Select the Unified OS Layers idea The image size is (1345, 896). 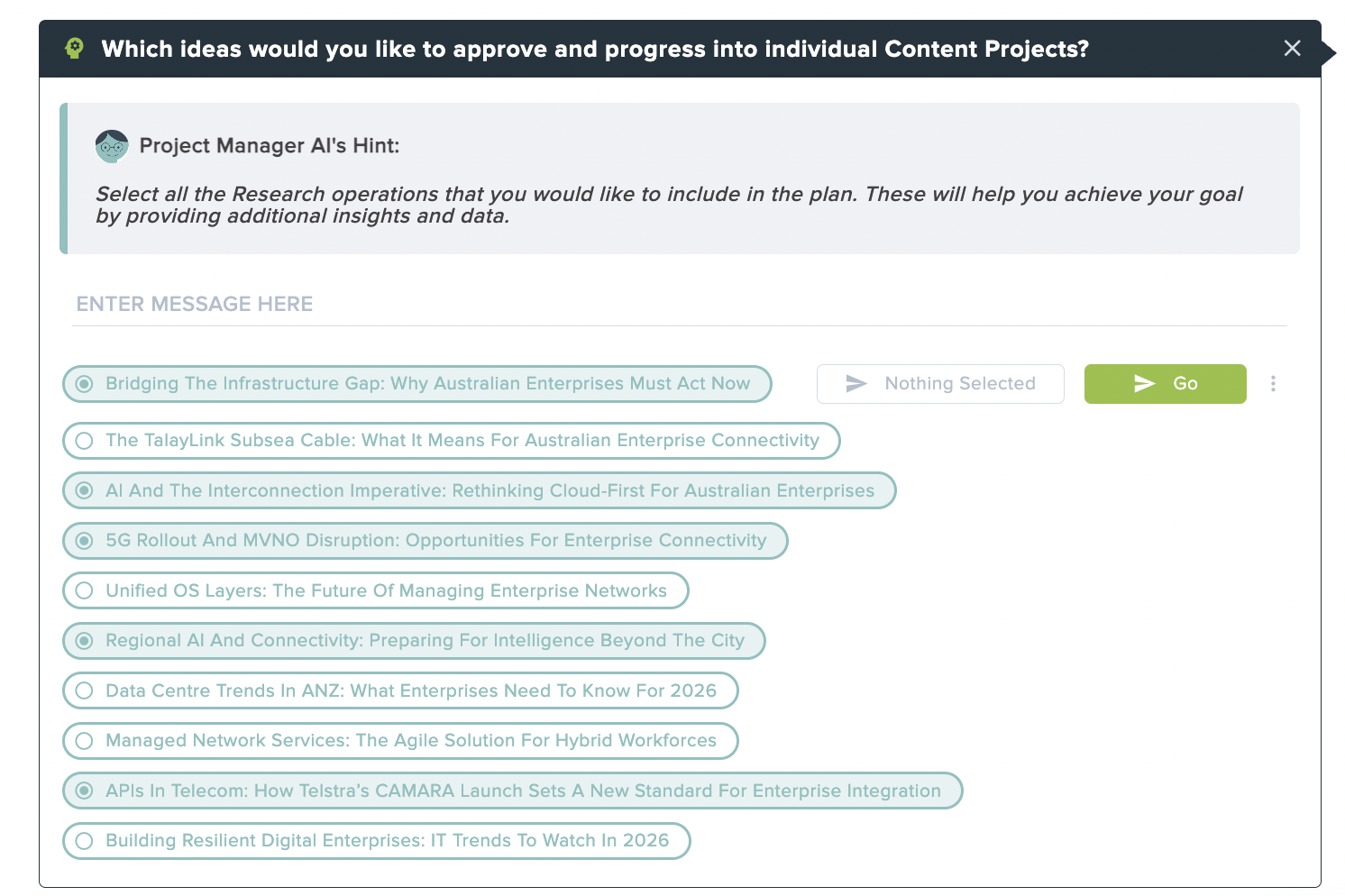coord(84,590)
